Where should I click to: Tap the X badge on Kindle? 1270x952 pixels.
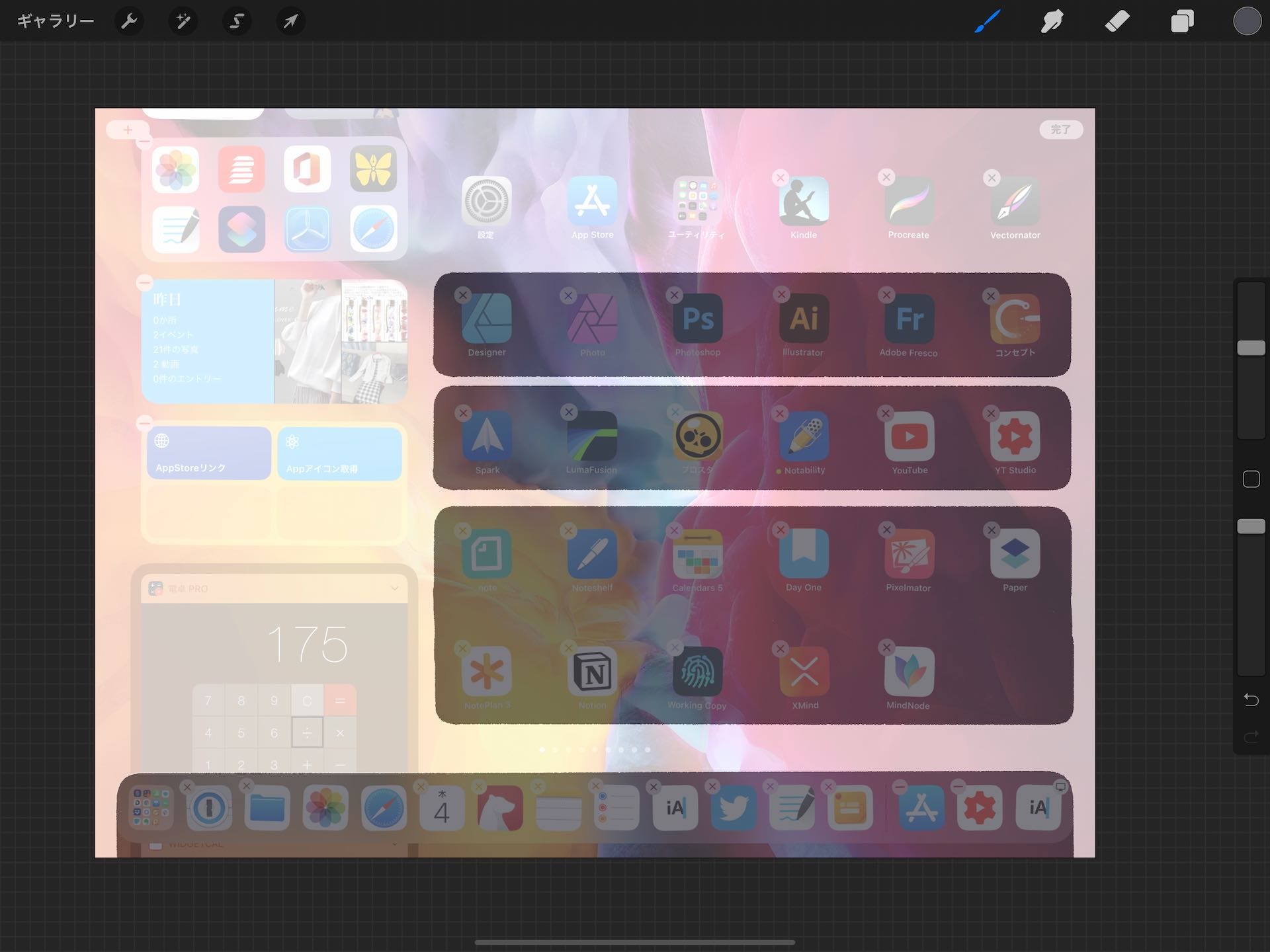(x=781, y=178)
